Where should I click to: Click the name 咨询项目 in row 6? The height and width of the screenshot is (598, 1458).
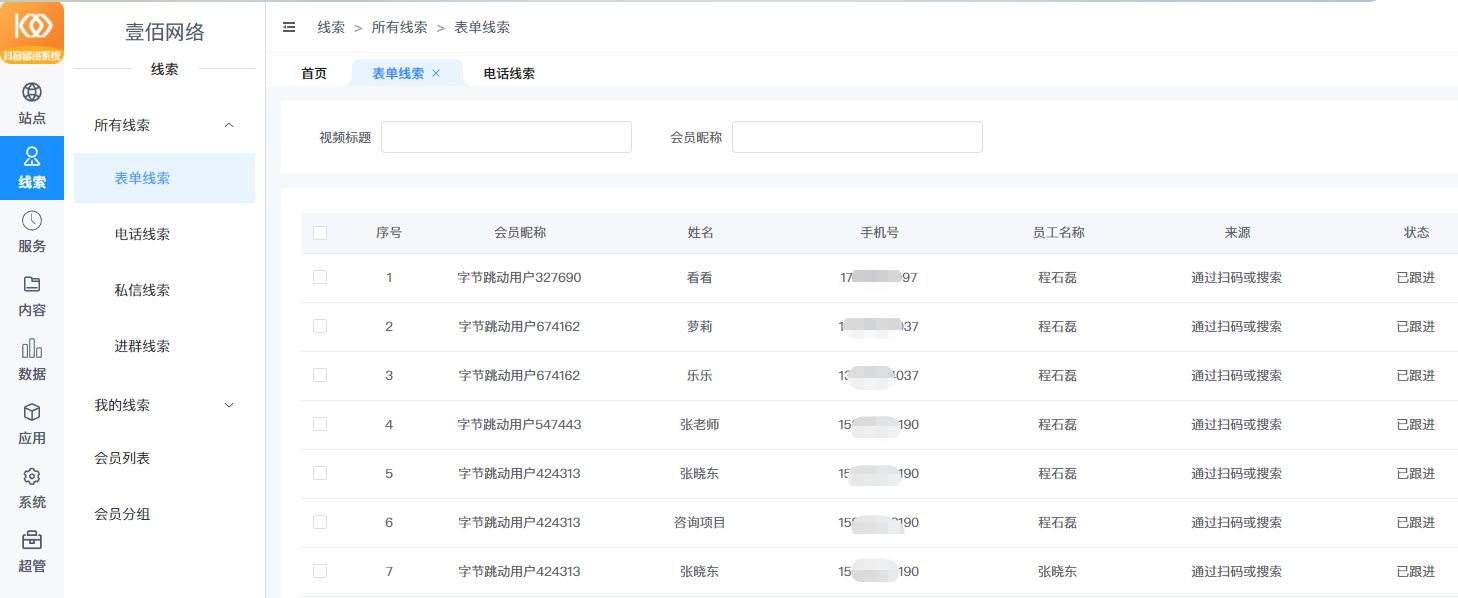click(700, 522)
